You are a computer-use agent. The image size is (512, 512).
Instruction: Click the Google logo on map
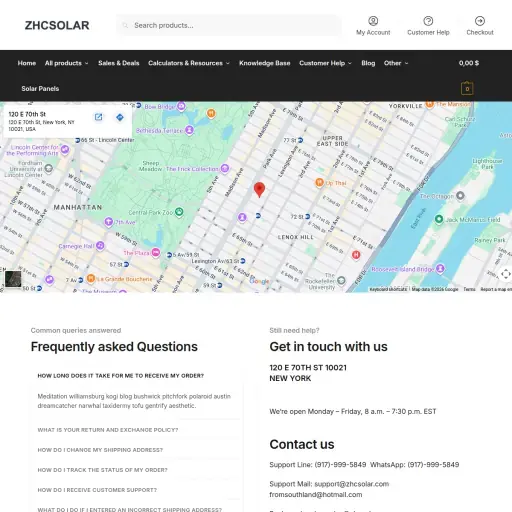point(259,281)
